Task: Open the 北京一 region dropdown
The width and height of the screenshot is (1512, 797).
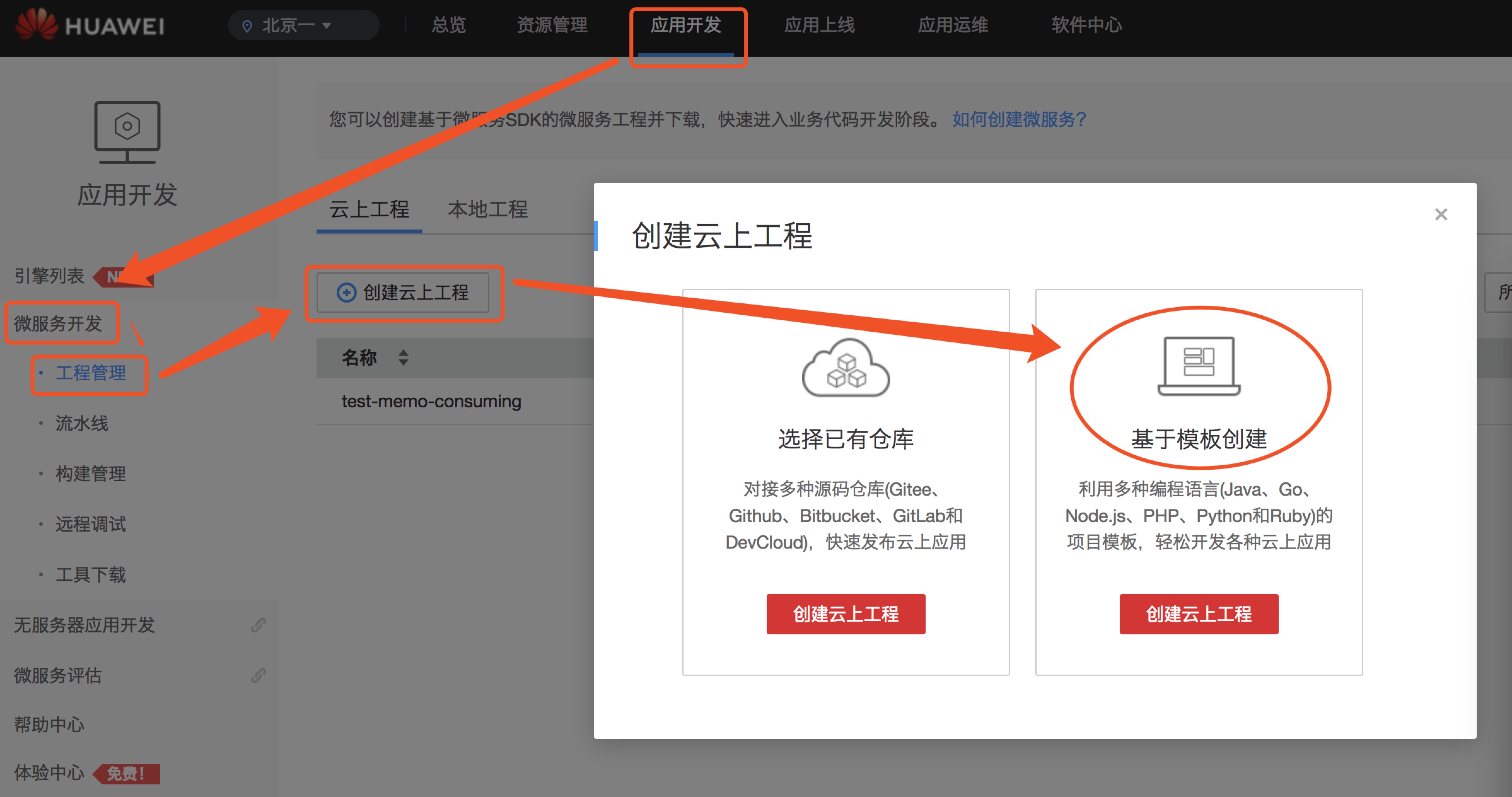Action: (303, 26)
